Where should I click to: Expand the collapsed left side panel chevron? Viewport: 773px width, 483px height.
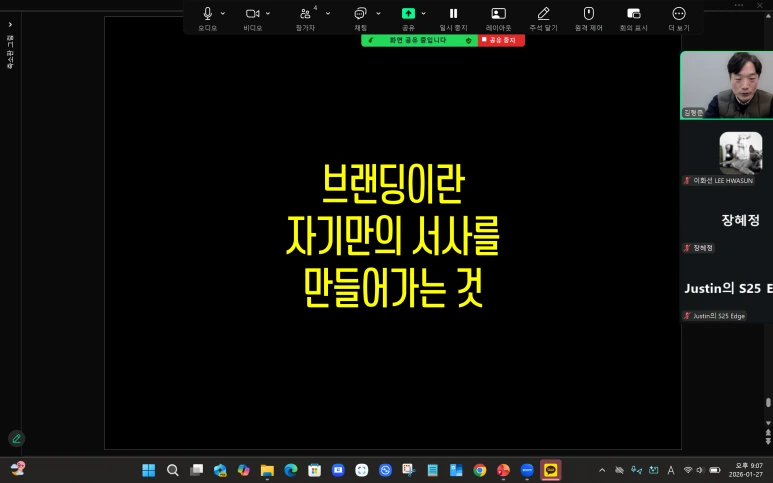point(10,25)
